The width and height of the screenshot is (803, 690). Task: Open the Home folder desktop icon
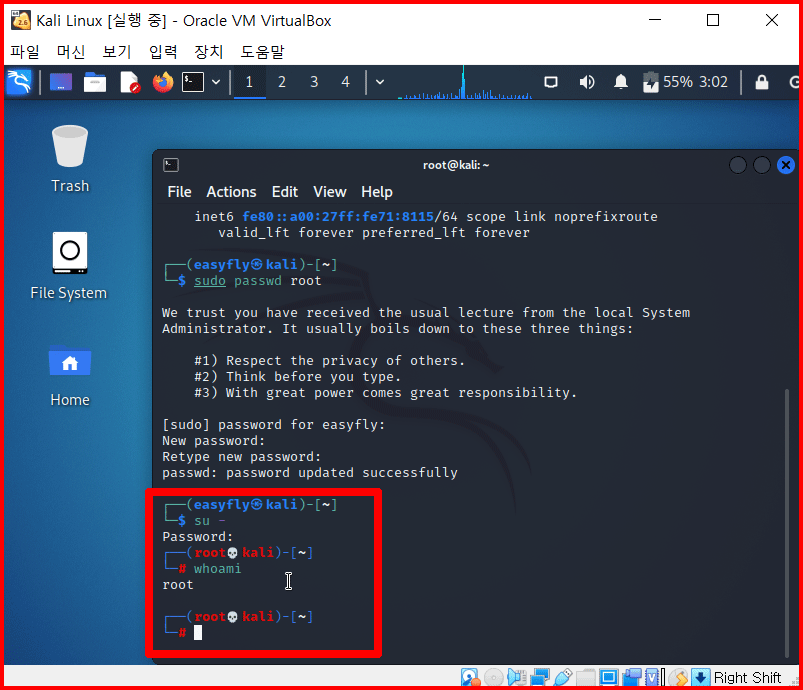70,377
